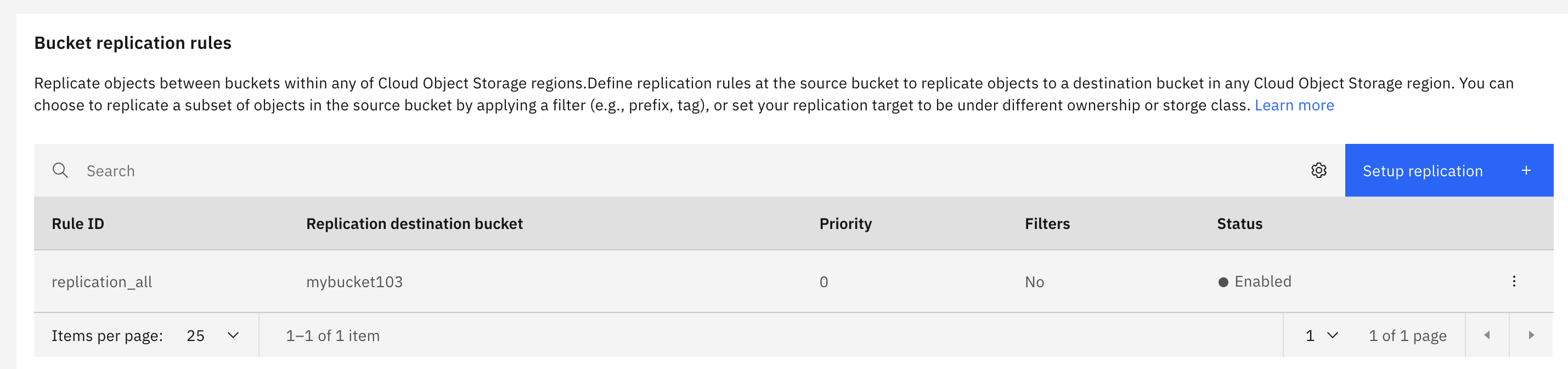The width and height of the screenshot is (1568, 369).
Task: Click the Status column header
Action: point(1239,223)
